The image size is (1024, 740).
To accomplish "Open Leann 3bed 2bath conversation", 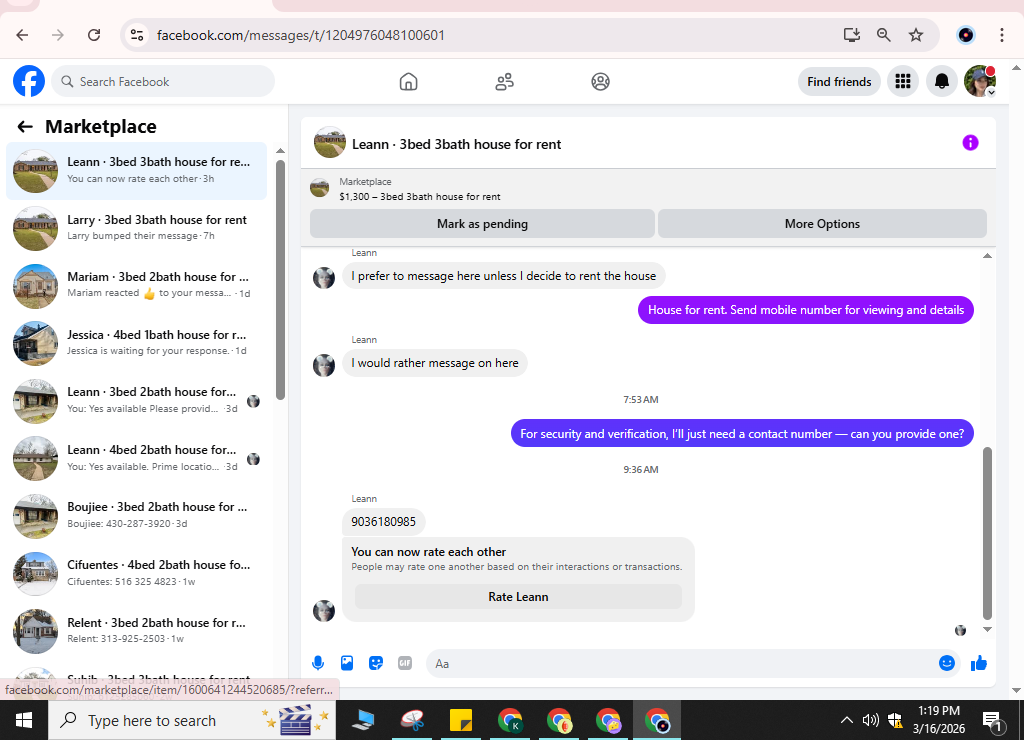I will point(136,400).
